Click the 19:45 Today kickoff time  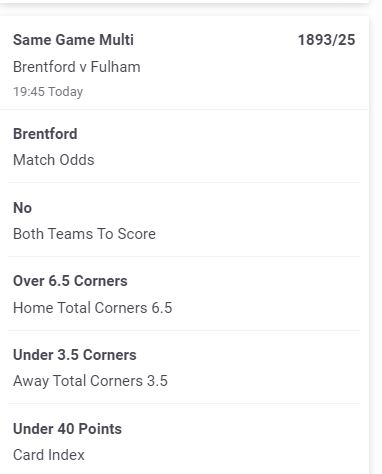48,92
